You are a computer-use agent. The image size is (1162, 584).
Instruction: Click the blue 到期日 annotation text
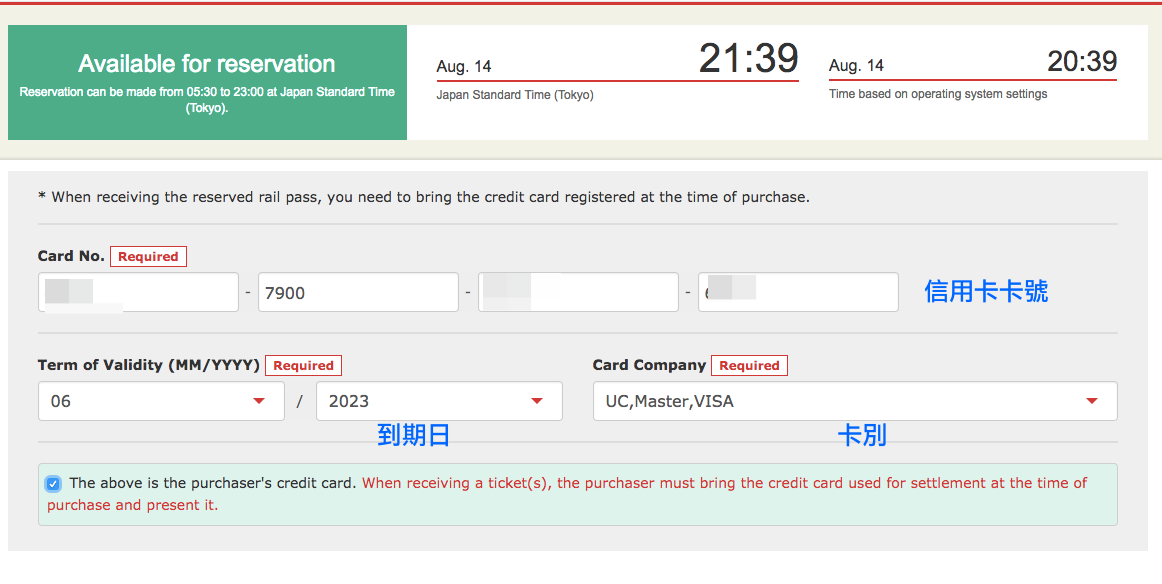click(413, 435)
